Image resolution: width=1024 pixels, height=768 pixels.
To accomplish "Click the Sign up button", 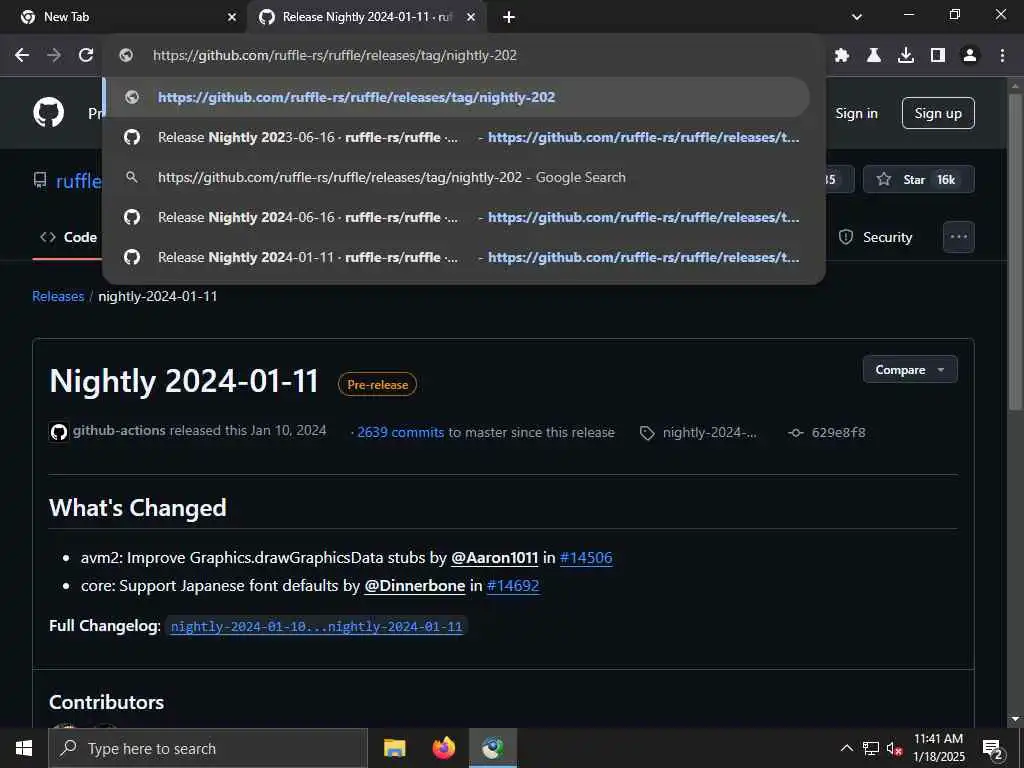I will point(938,113).
